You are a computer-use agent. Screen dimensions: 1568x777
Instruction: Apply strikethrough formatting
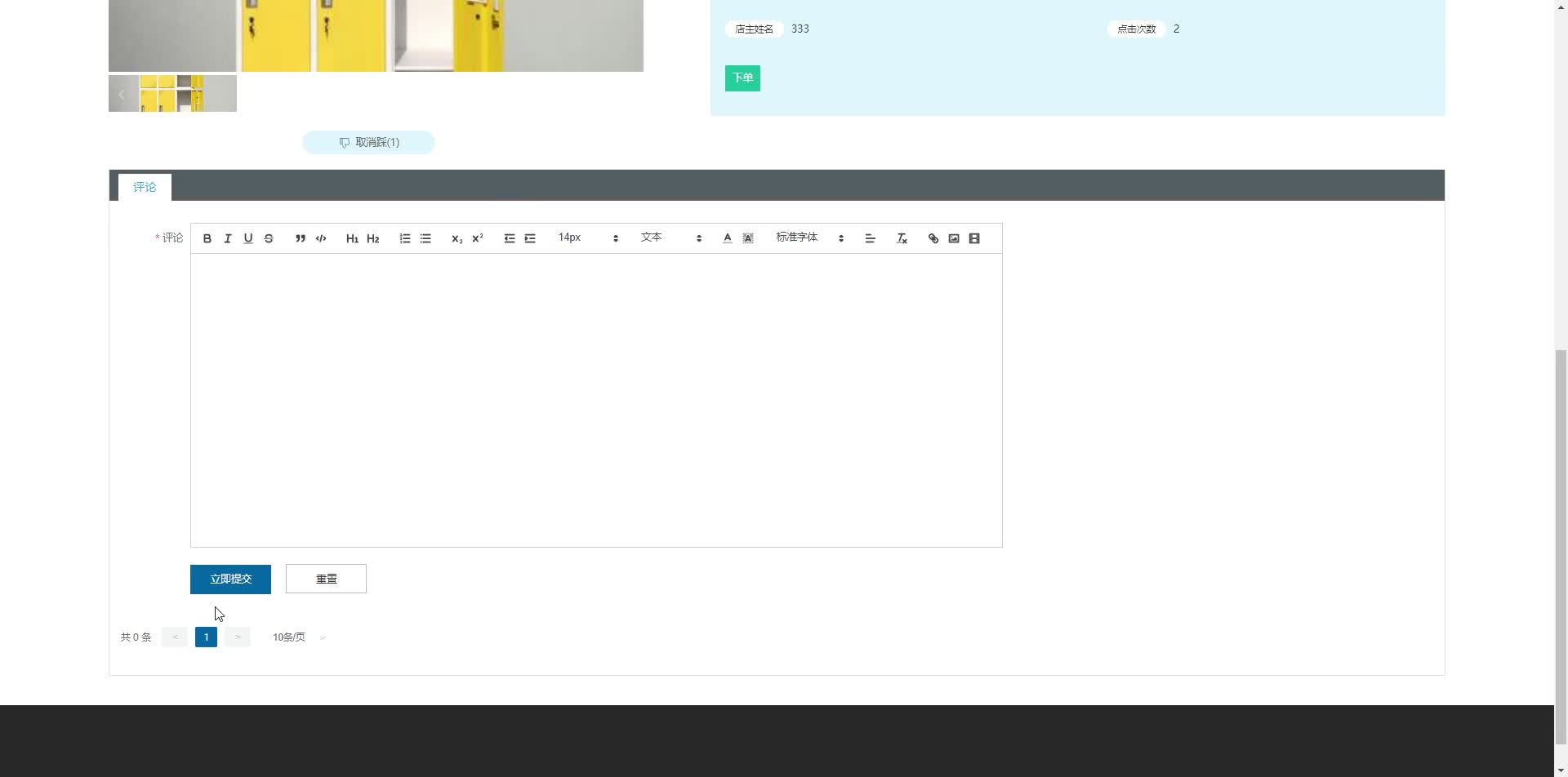click(269, 238)
